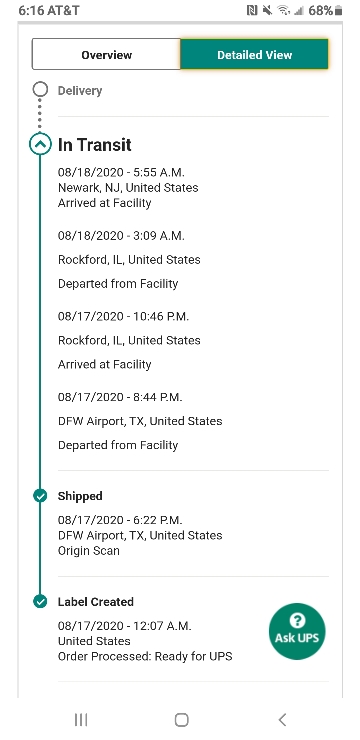Screen dimensions: 360x740
Task: Tap the Delivery step label
Action: [80, 90]
